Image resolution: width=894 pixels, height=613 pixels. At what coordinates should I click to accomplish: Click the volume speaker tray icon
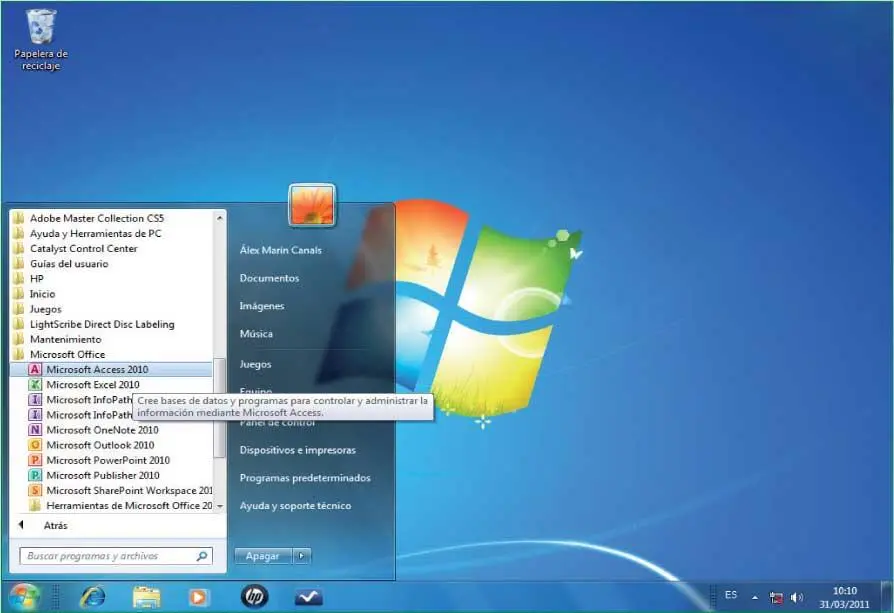pos(797,598)
